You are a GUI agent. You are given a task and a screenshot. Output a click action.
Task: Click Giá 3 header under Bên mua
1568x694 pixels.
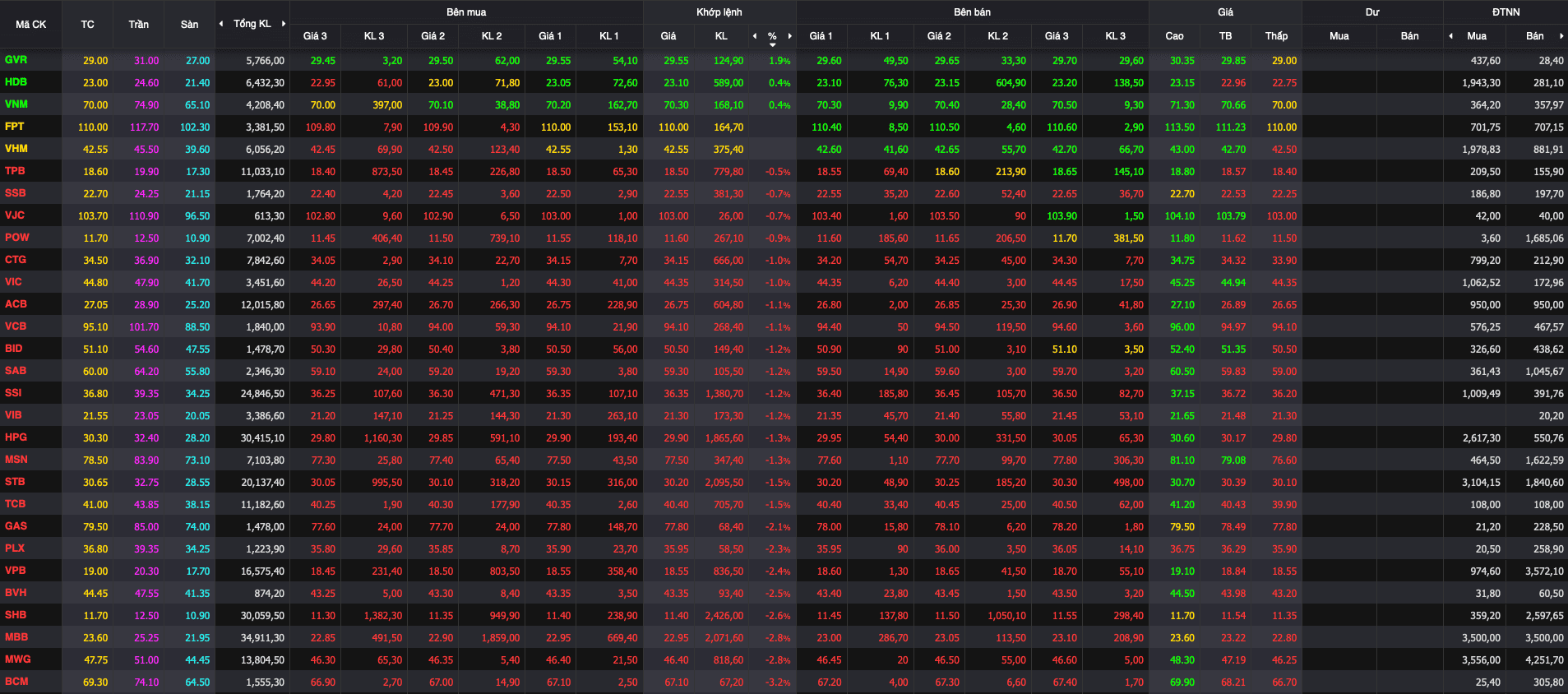[315, 36]
